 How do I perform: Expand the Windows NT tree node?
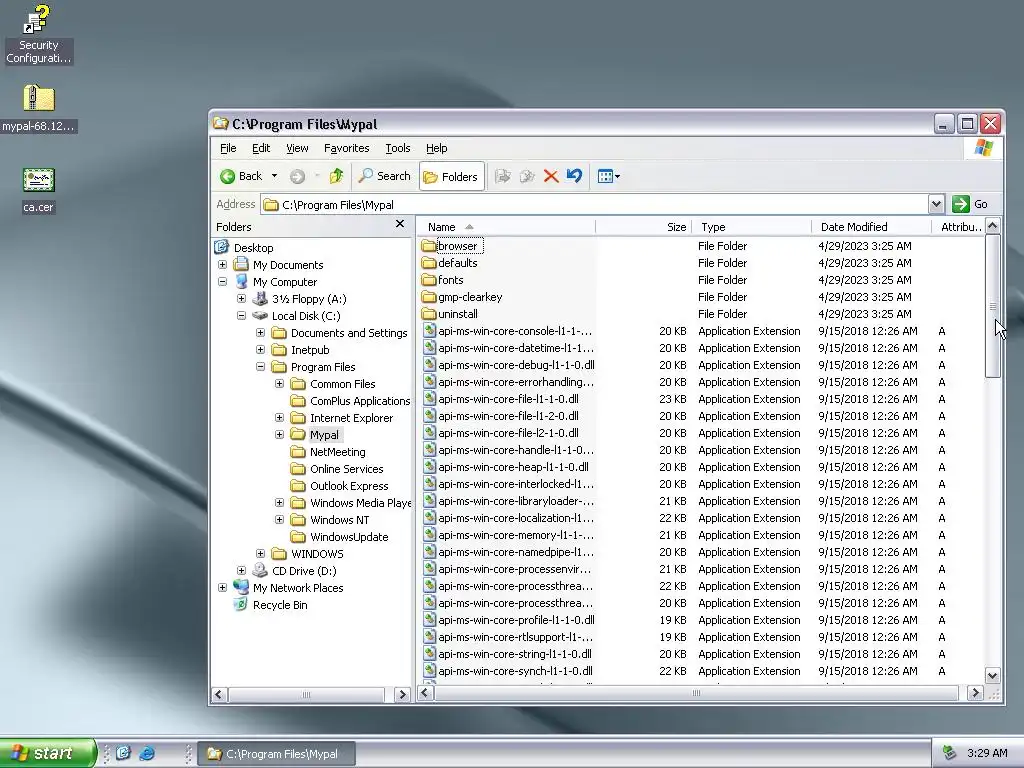(279, 519)
